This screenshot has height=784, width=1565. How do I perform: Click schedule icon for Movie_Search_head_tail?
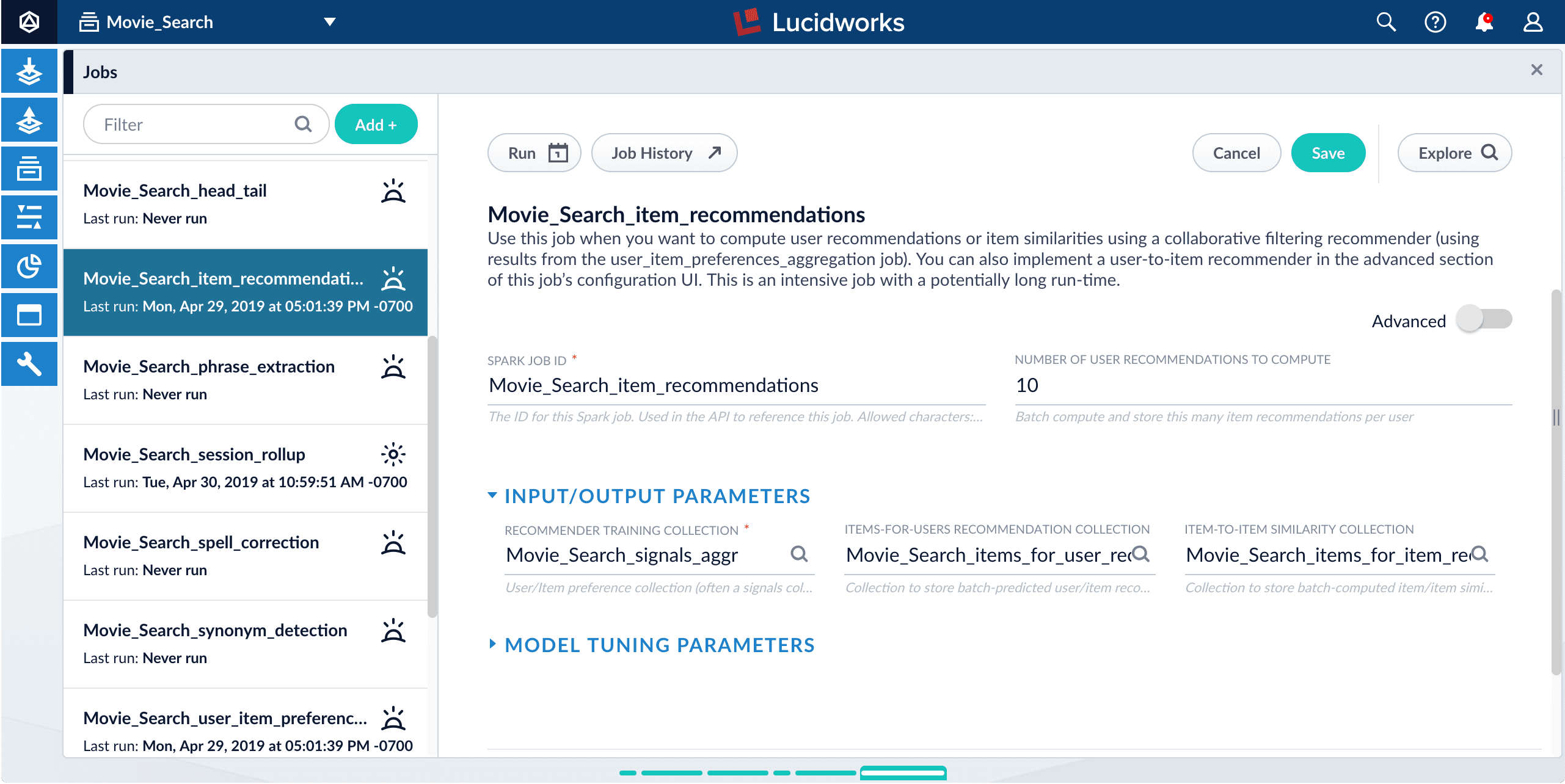393,191
